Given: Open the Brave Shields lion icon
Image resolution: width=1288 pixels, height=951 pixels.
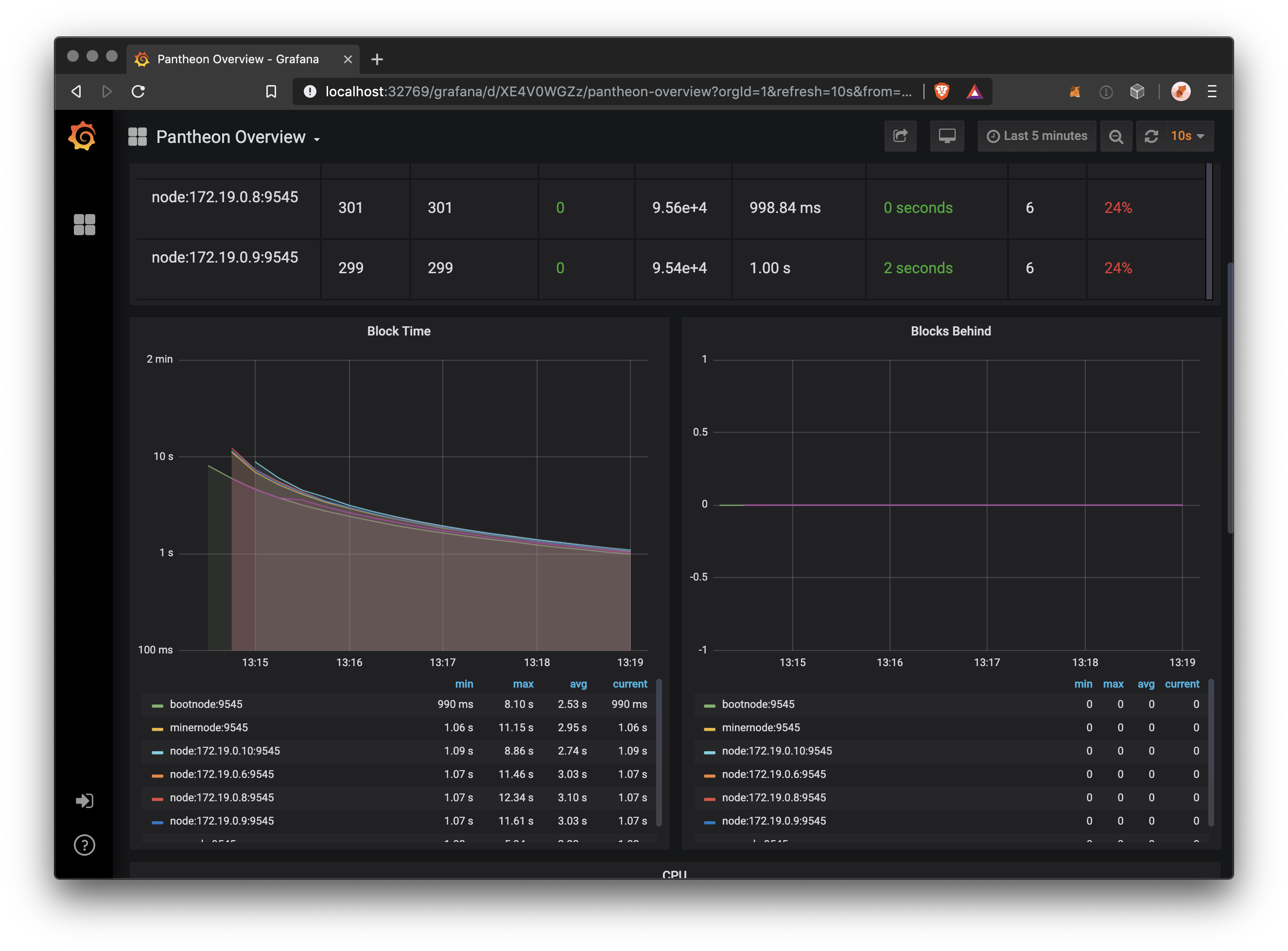Looking at the screenshot, I should [941, 91].
